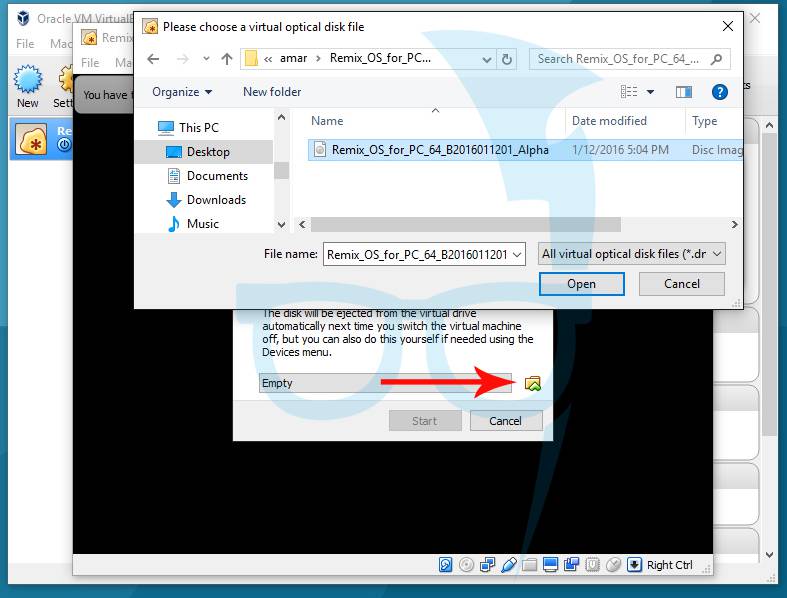Click New folder in the dialog toolbar

click(272, 92)
